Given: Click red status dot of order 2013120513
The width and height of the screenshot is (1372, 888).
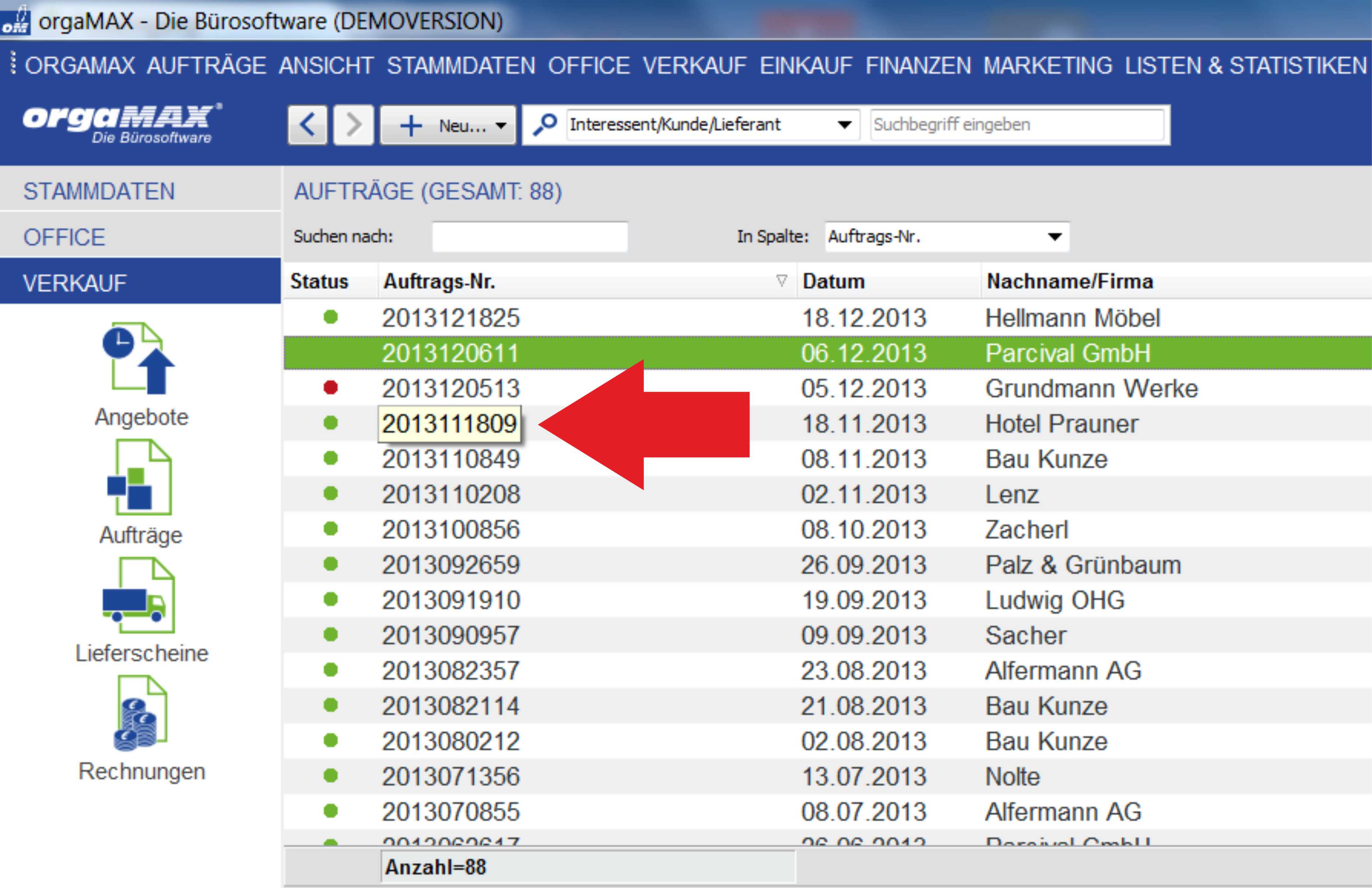Looking at the screenshot, I should 330,388.
